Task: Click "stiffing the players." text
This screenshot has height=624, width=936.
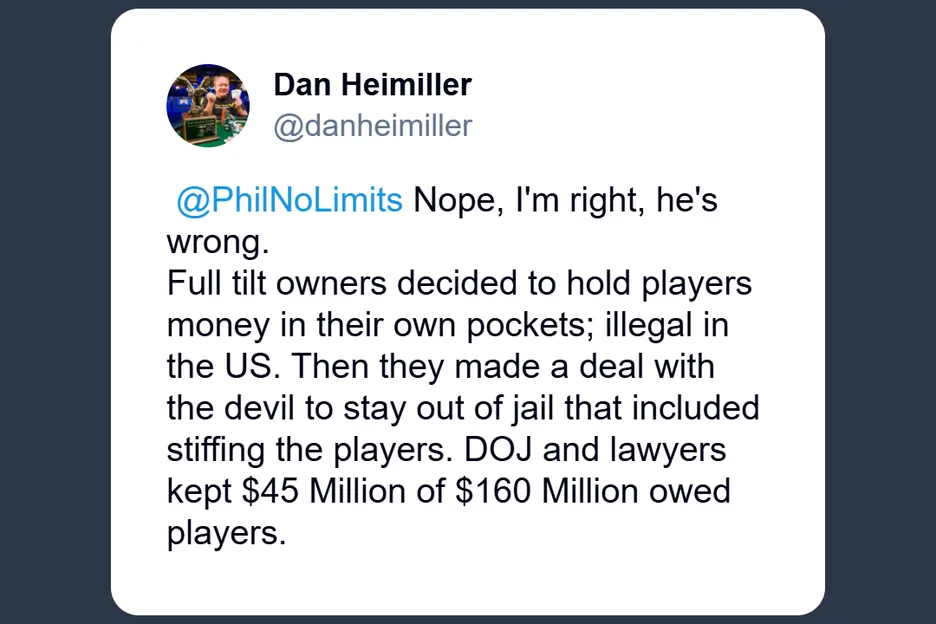Action: pyautogui.click(x=317, y=450)
